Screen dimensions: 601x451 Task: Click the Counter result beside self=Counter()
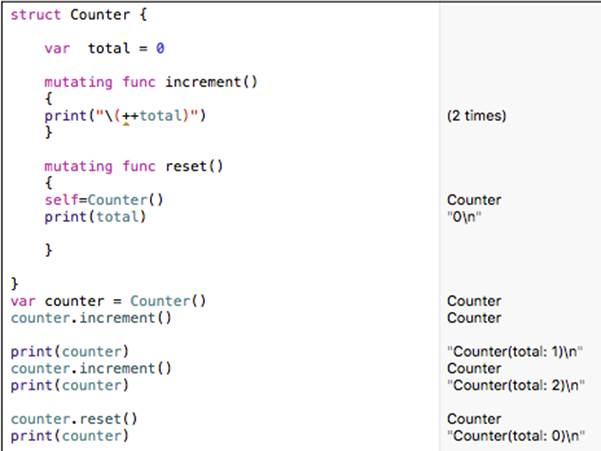point(474,200)
